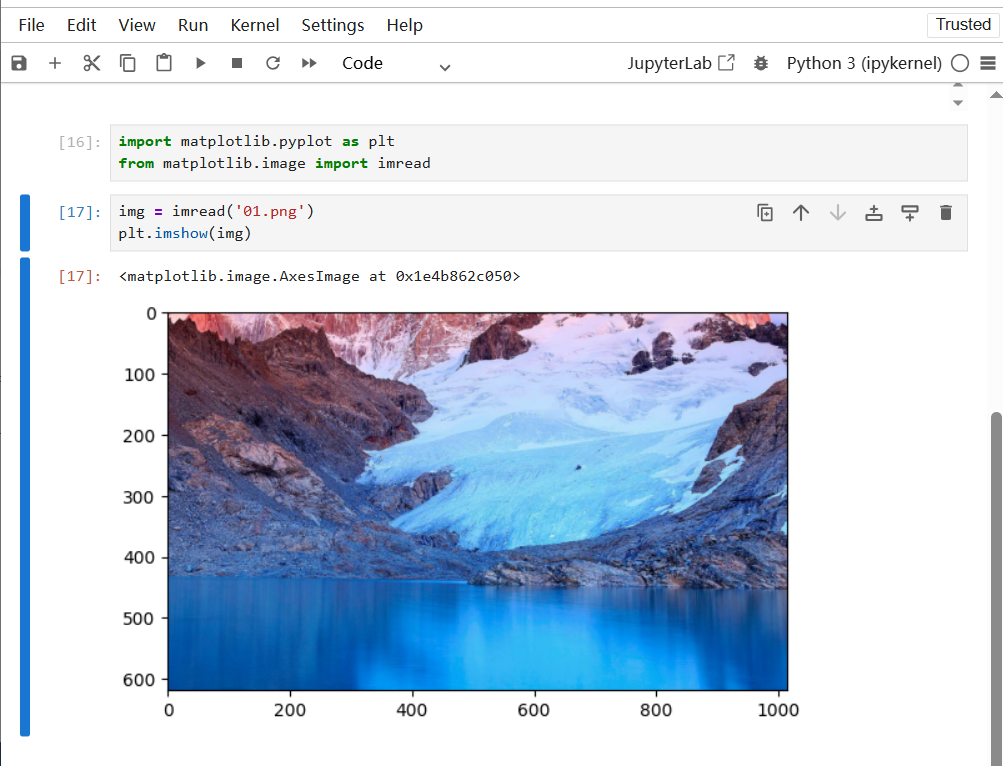Collapse cell 17 output using blue bar
The height and width of the screenshot is (766, 1003).
coord(25,496)
